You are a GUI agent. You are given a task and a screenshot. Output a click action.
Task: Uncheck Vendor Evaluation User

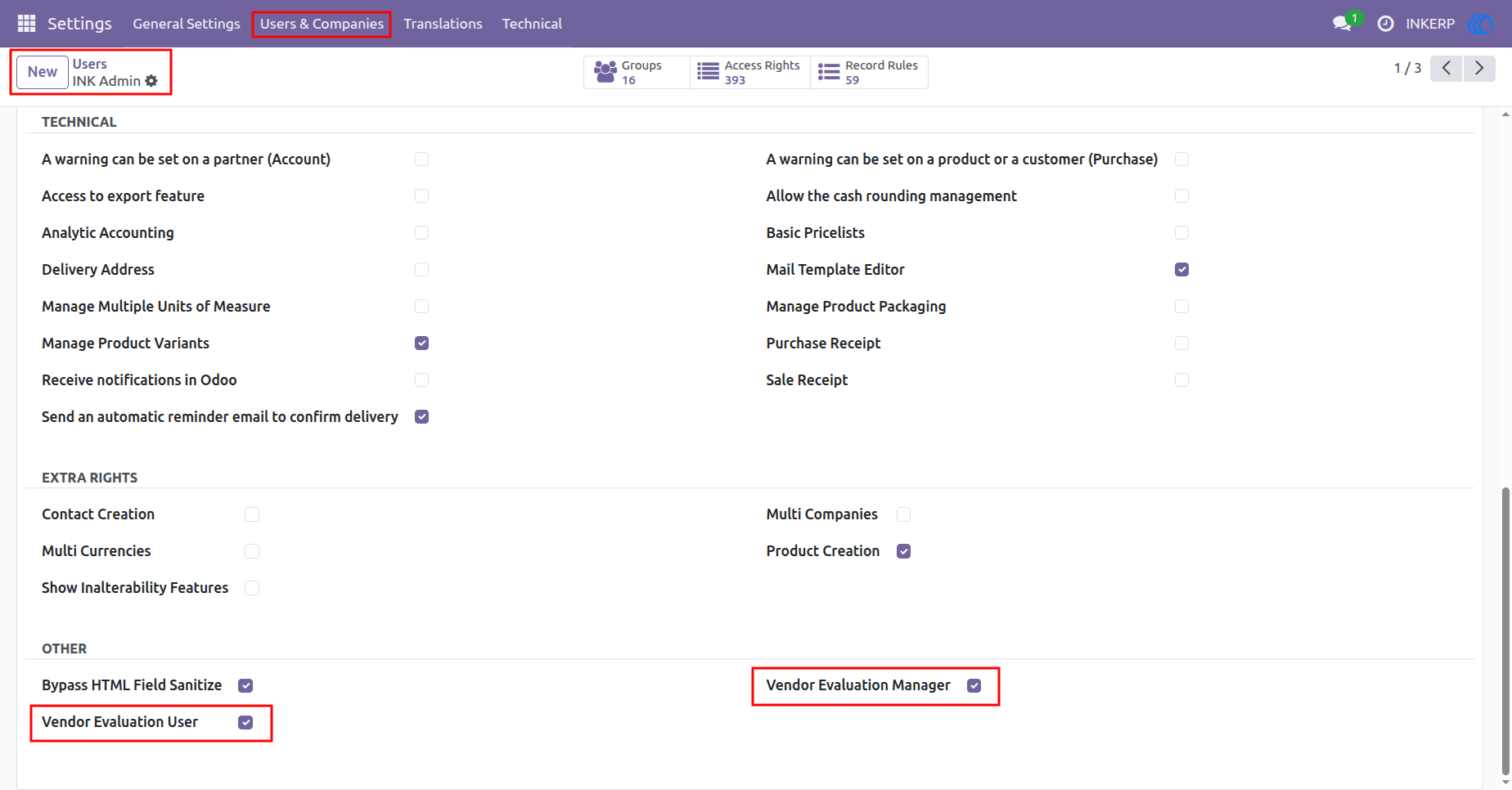[245, 722]
